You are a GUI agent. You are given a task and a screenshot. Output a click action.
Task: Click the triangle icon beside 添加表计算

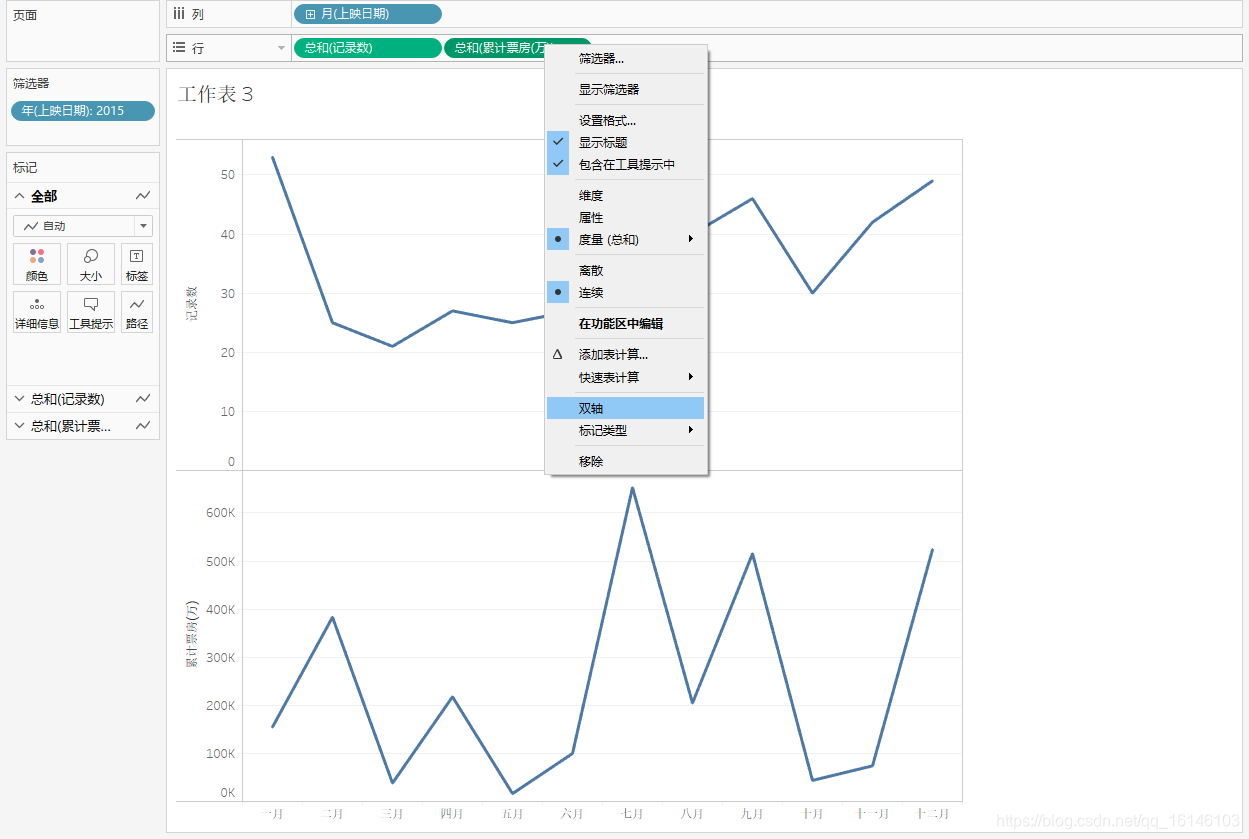pyautogui.click(x=558, y=354)
